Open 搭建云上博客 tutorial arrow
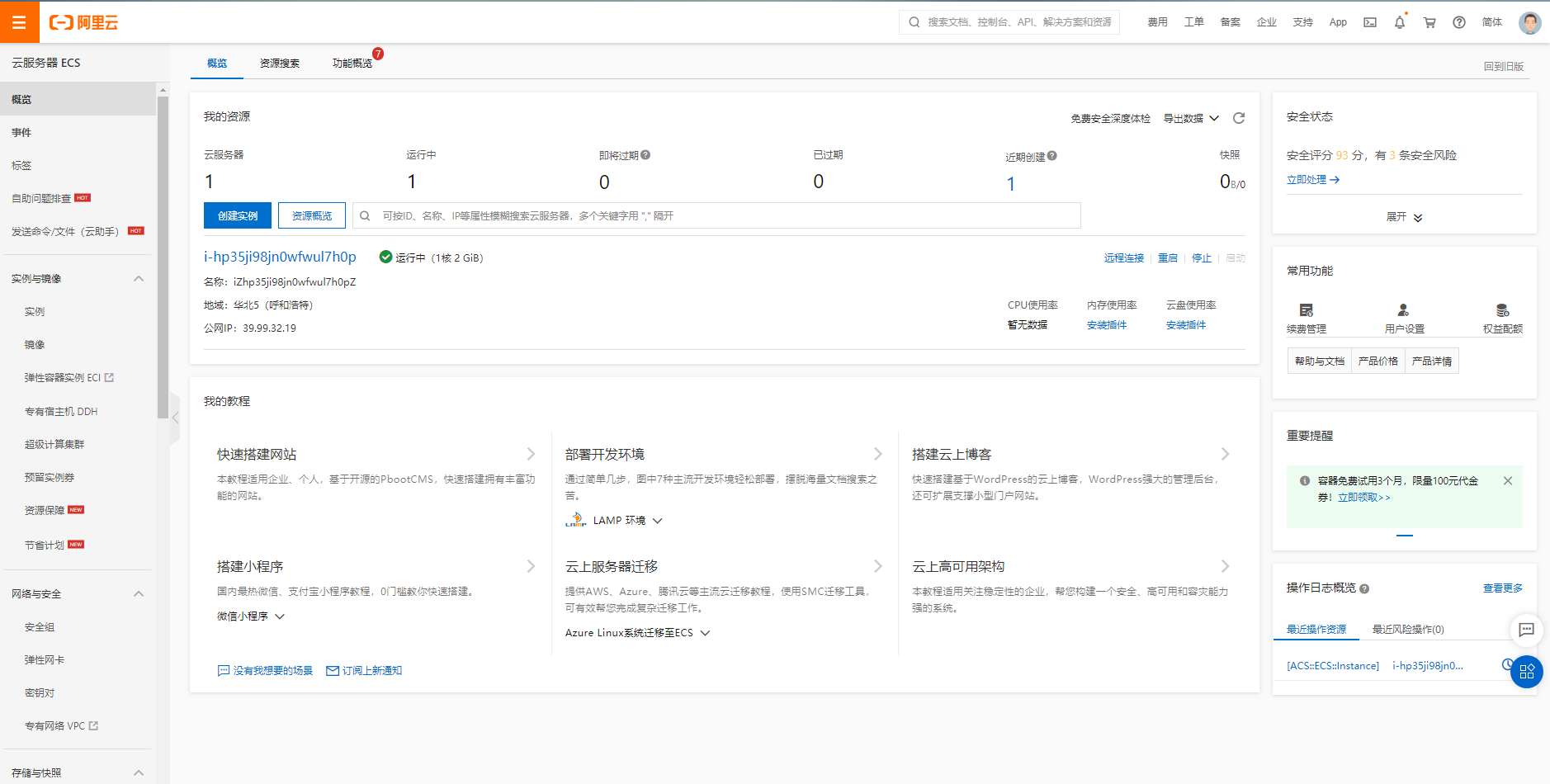 pos(1226,454)
